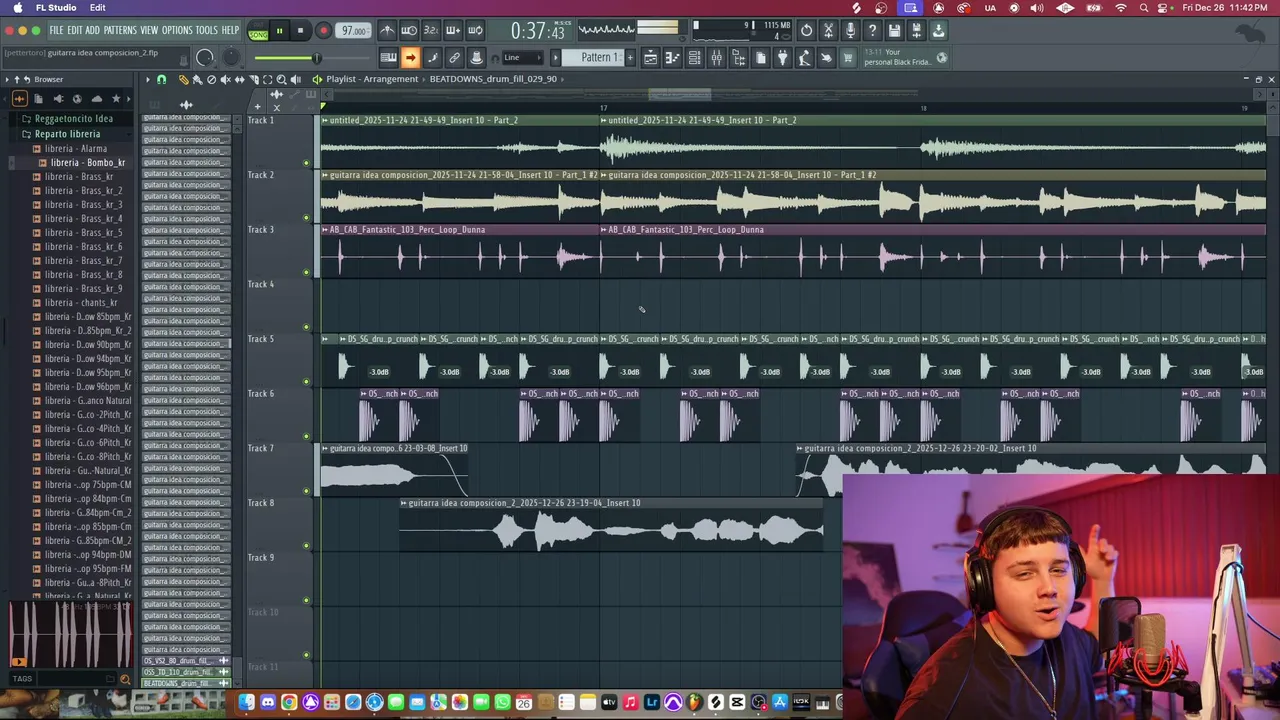Viewport: 1280px width, 720px height.
Task: Click the tempo field showing 97.000
Action: [352, 30]
